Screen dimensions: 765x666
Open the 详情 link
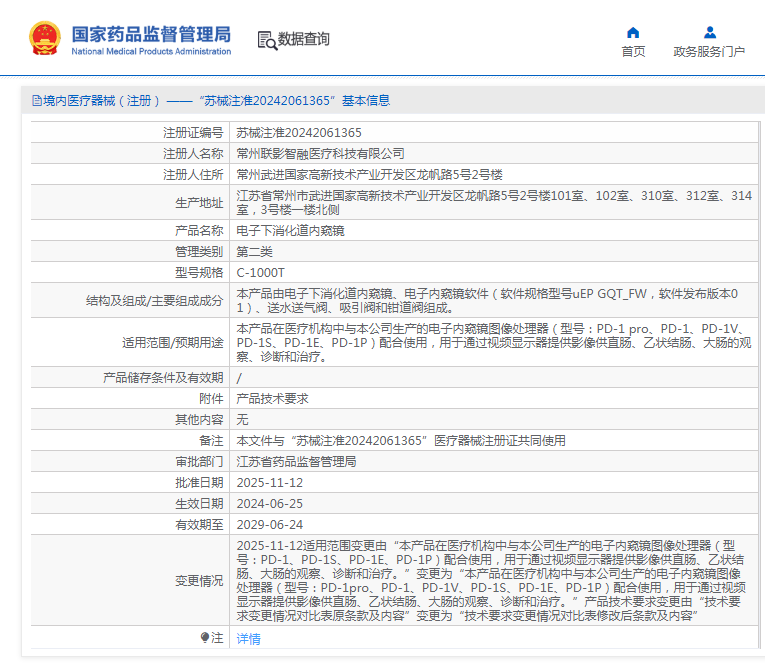tap(248, 638)
